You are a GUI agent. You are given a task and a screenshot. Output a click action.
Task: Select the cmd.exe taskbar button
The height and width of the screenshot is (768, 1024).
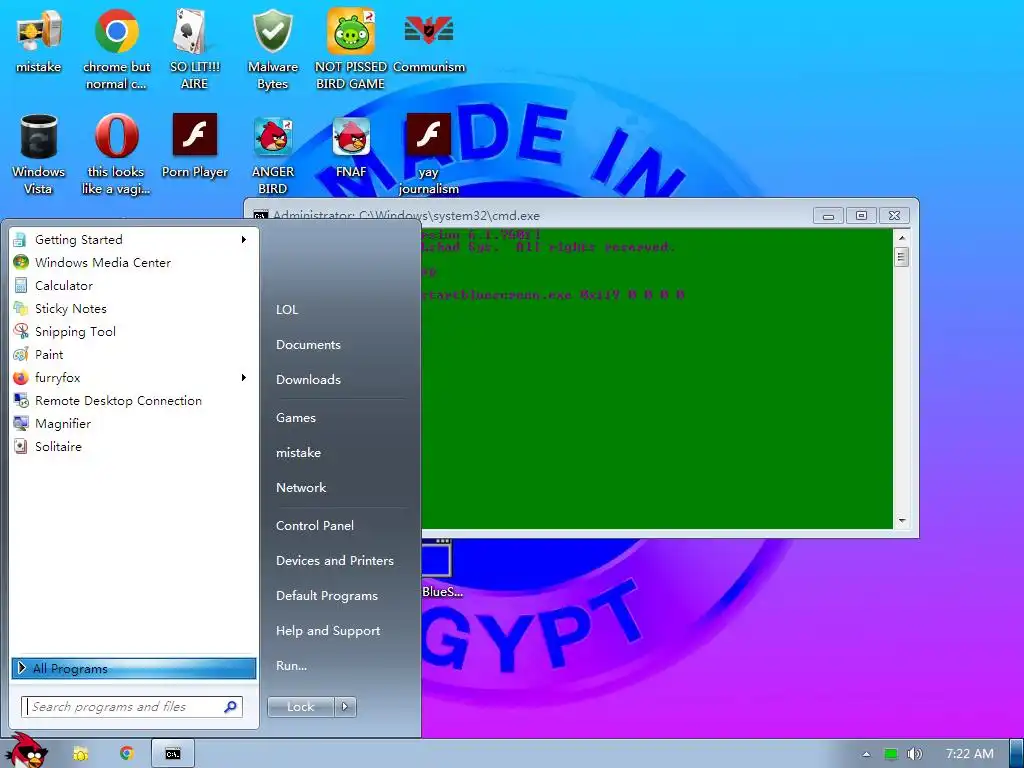pyautogui.click(x=172, y=754)
